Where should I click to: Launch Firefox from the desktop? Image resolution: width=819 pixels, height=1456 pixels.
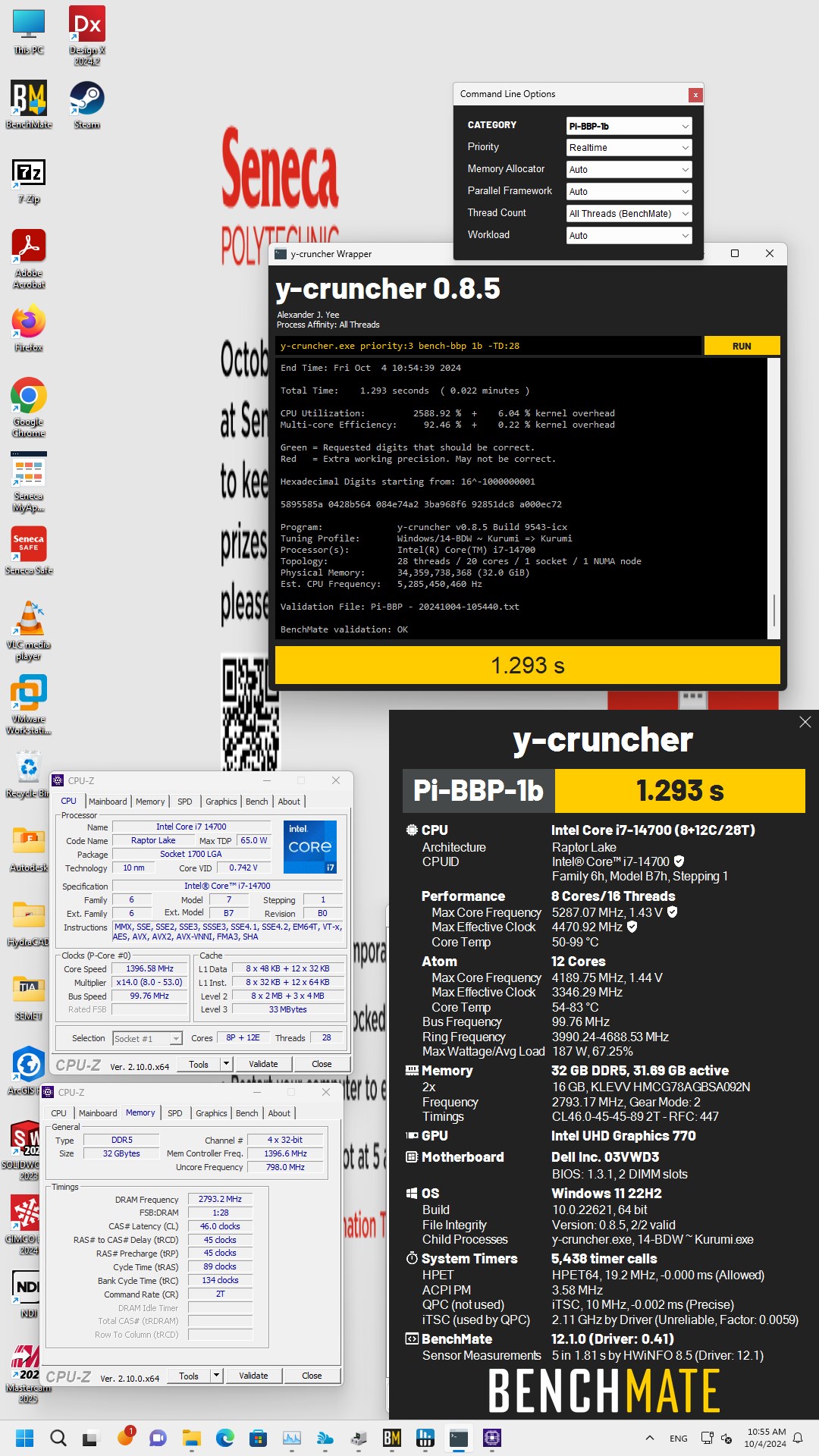tap(29, 329)
